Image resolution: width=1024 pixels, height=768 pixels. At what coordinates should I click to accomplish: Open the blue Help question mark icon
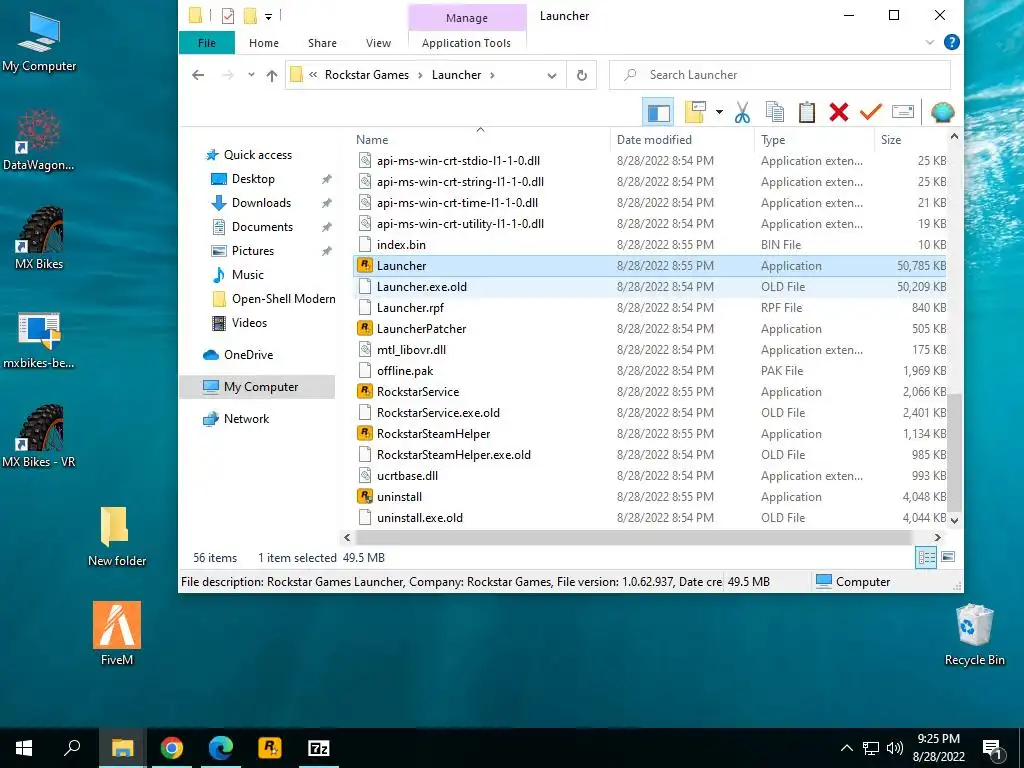pos(952,42)
